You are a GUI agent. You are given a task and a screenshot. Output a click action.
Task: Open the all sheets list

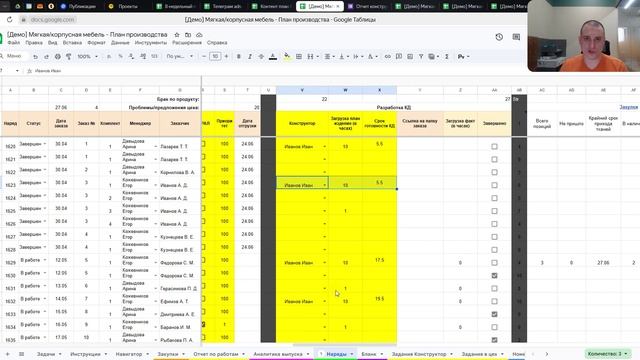[x=21, y=354]
